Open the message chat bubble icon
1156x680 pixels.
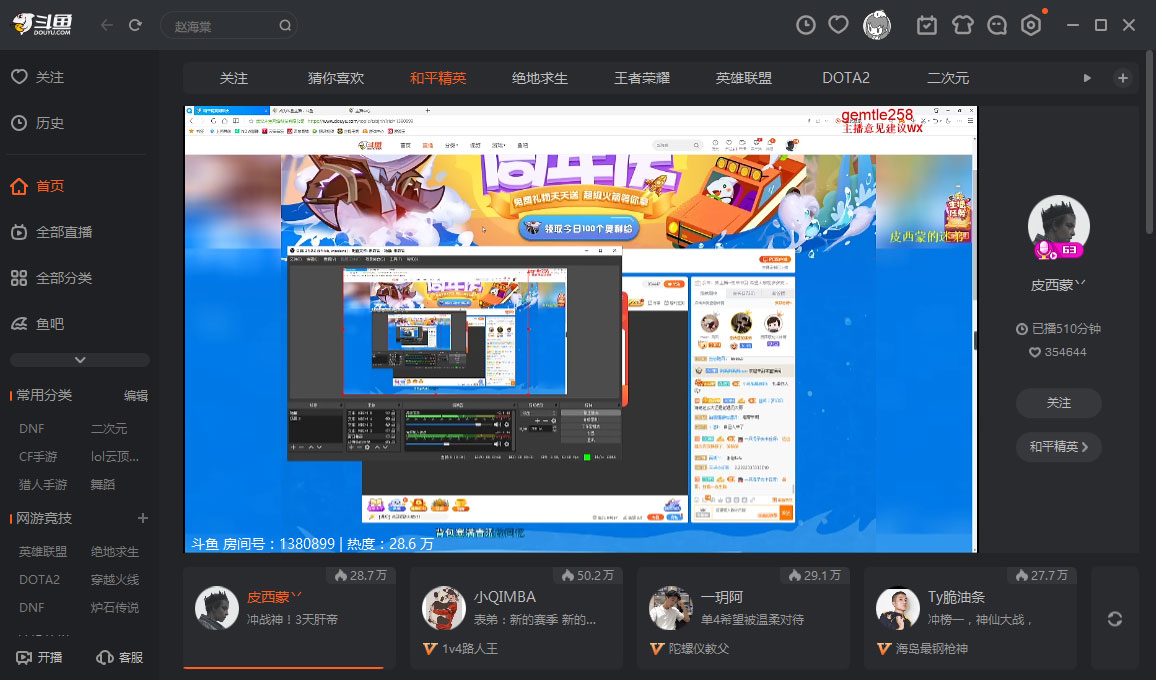(x=996, y=24)
